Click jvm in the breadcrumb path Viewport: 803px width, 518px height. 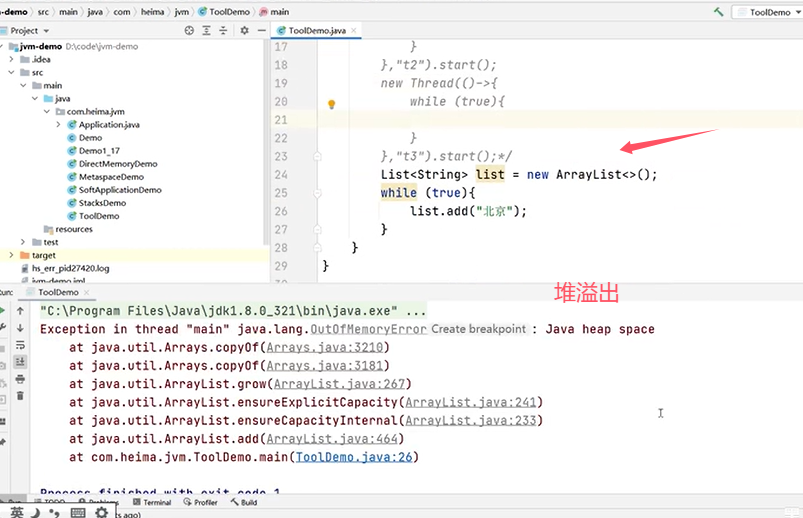click(181, 12)
